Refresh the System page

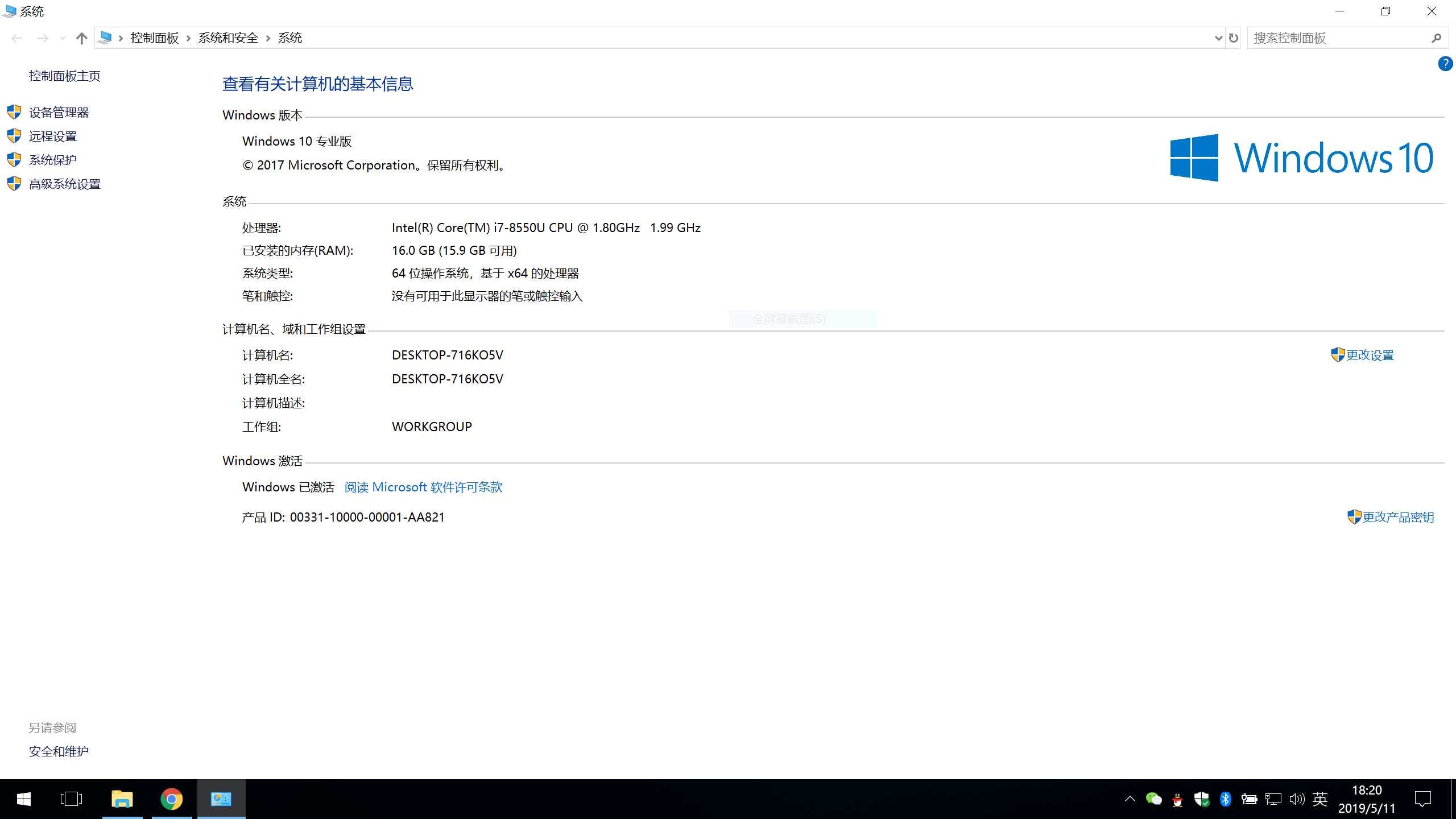coord(1233,38)
